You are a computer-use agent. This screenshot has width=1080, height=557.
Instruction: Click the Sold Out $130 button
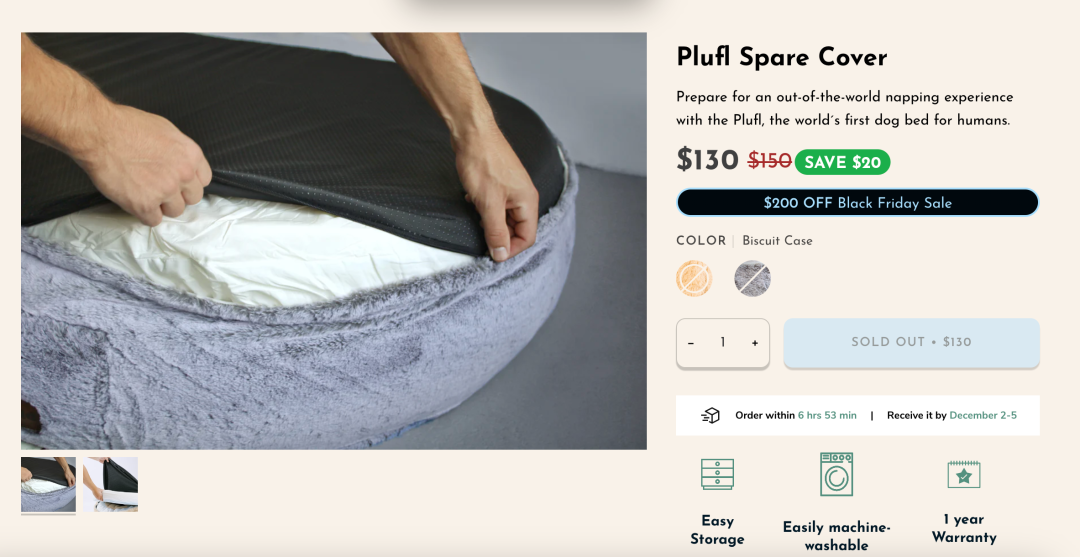point(911,342)
